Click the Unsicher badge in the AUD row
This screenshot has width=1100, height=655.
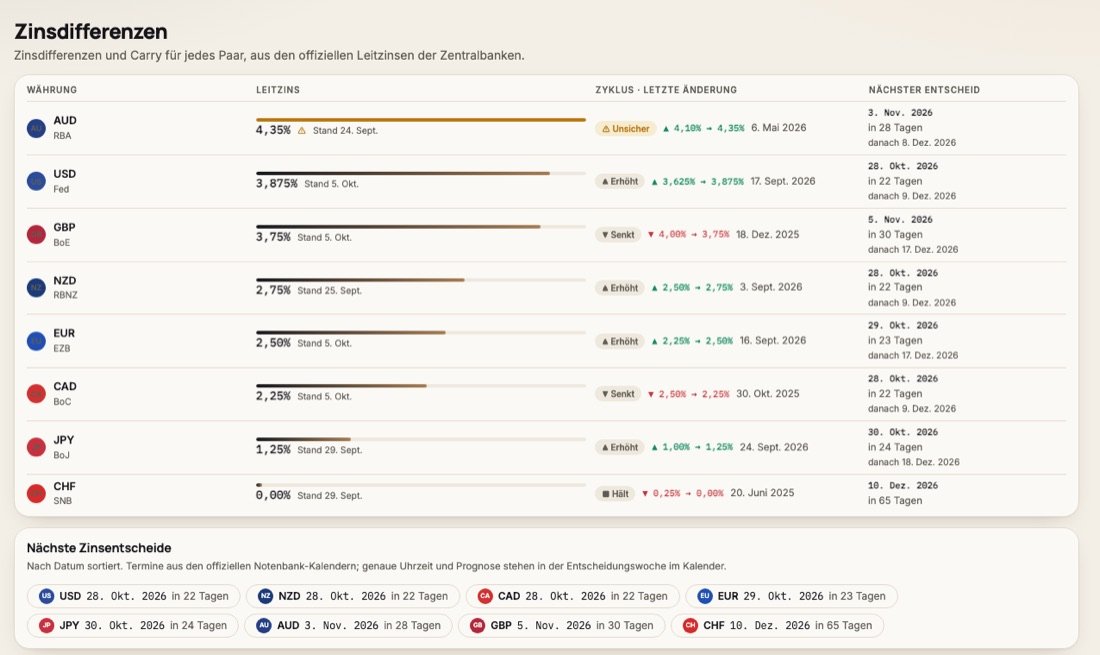[x=626, y=129]
